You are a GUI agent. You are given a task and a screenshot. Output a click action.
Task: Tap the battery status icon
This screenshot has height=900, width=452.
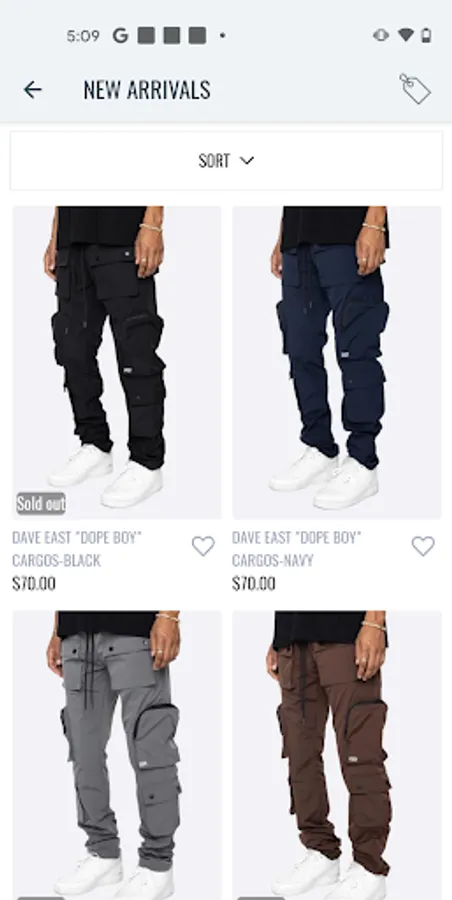coord(426,36)
